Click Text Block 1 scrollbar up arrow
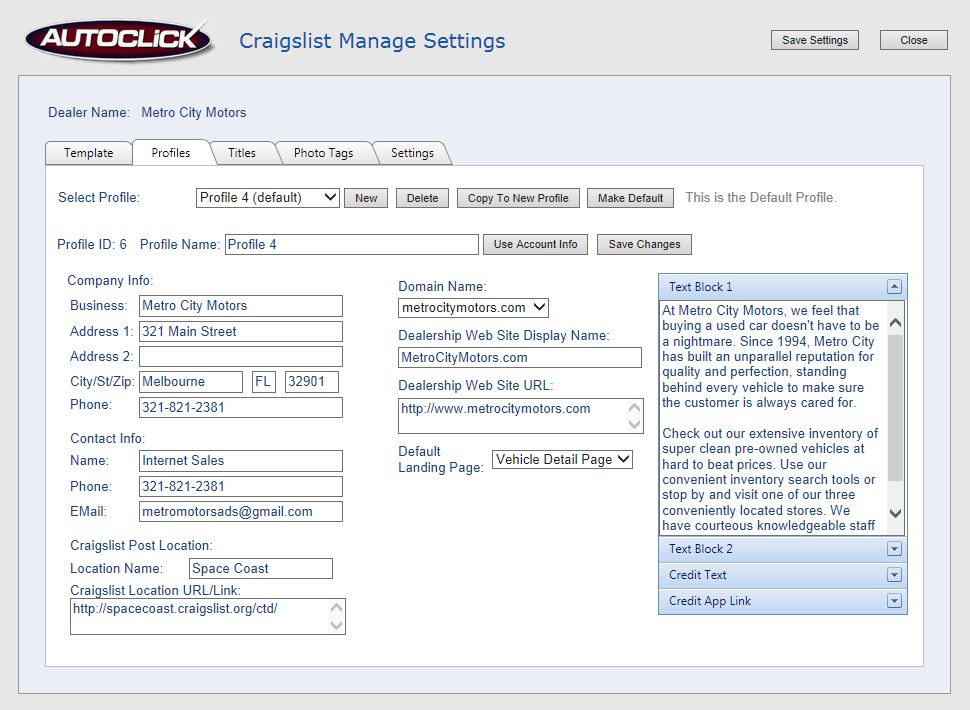This screenshot has width=970, height=710. click(895, 323)
